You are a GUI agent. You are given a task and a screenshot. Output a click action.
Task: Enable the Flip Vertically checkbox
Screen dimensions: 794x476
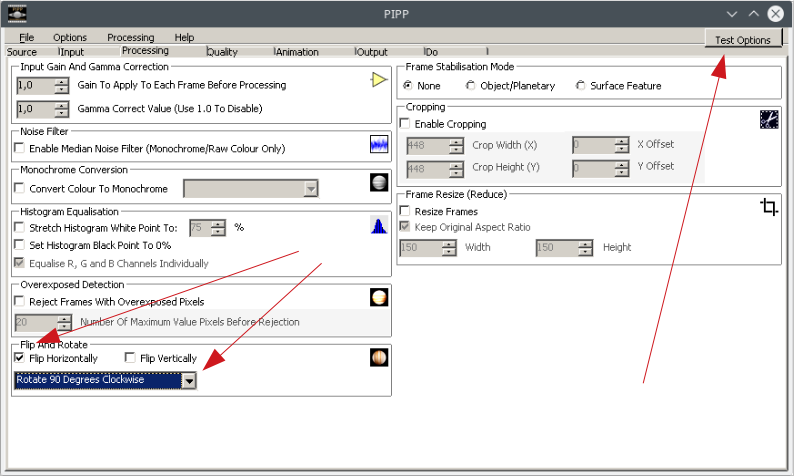(x=131, y=358)
